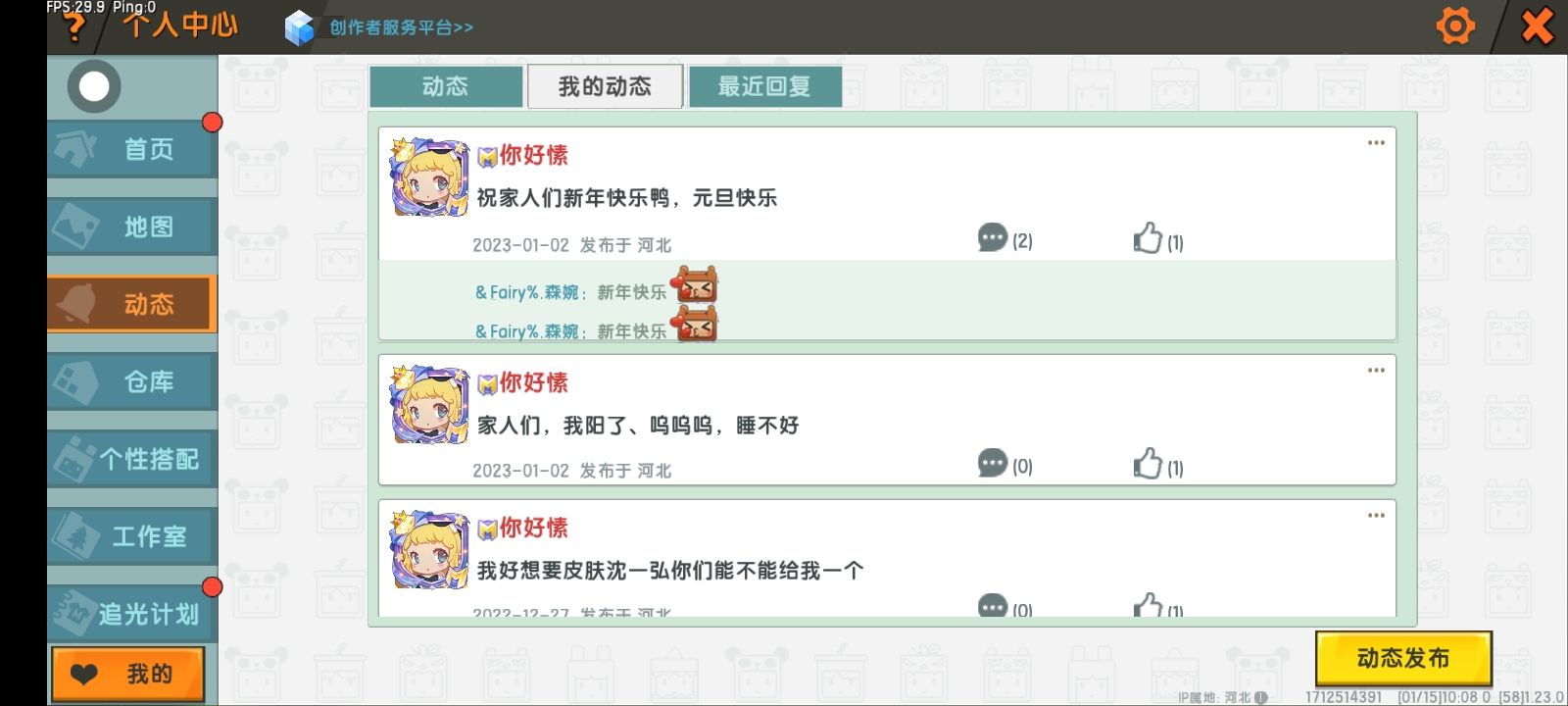1568x706 pixels.
Task: Like the New Year greeting post
Action: tap(1148, 238)
